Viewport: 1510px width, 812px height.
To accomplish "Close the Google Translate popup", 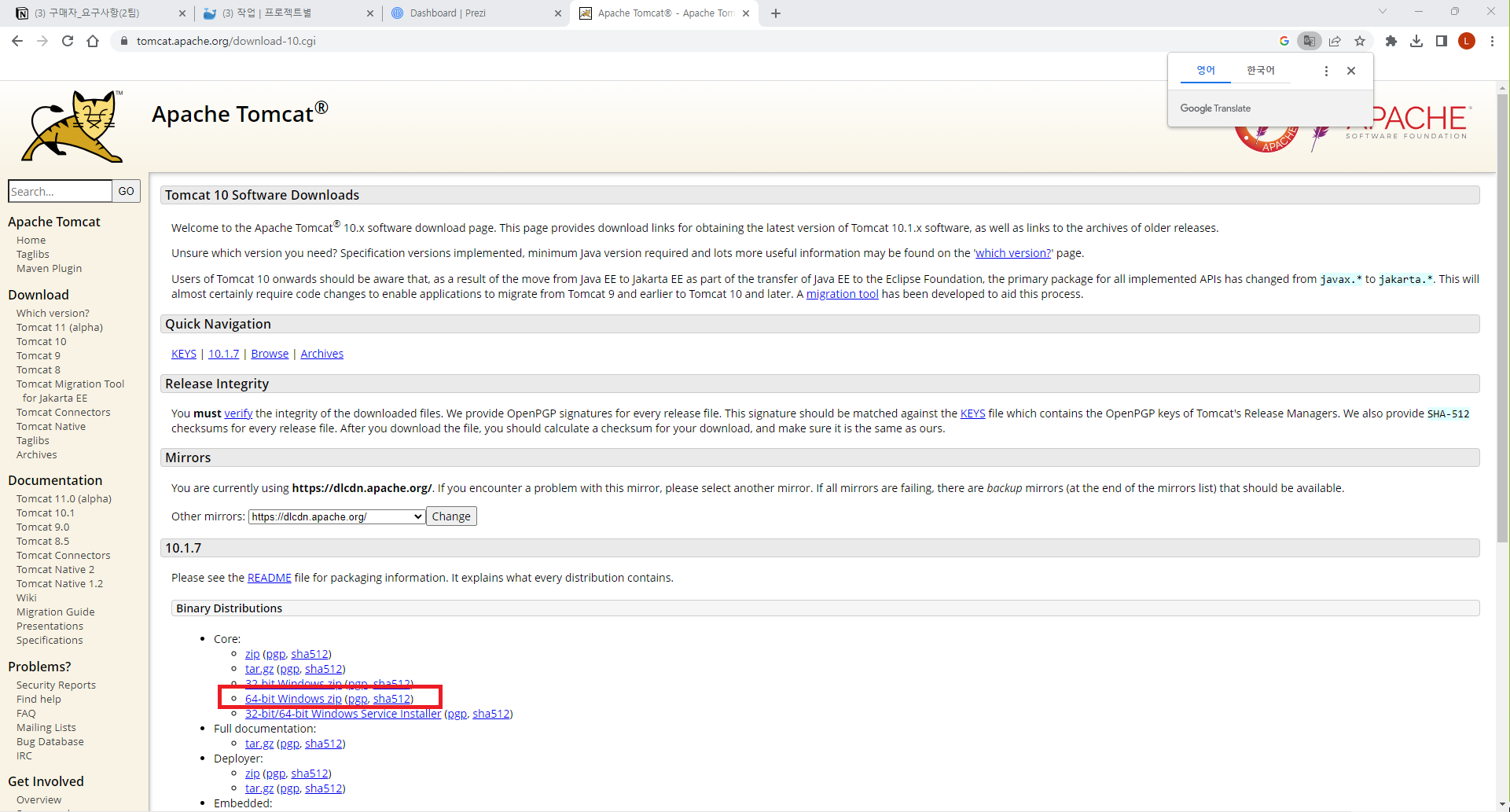I will click(x=1351, y=71).
